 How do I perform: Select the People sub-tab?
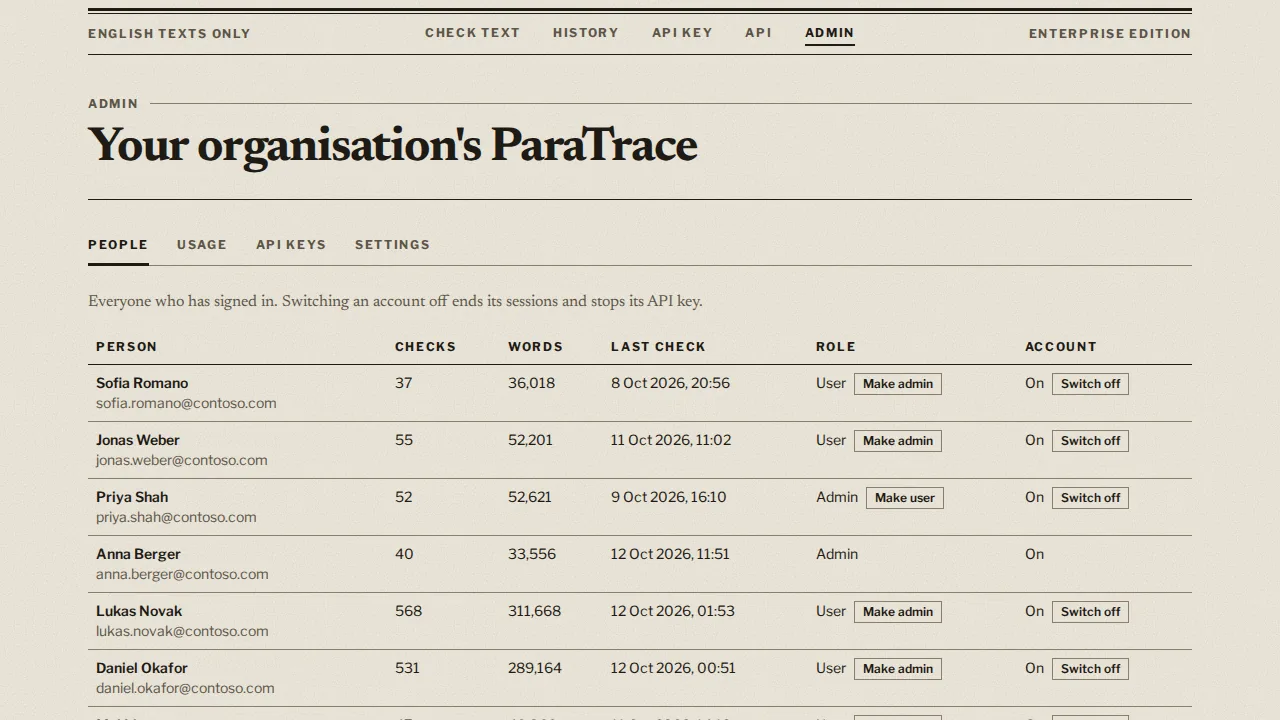click(x=118, y=245)
